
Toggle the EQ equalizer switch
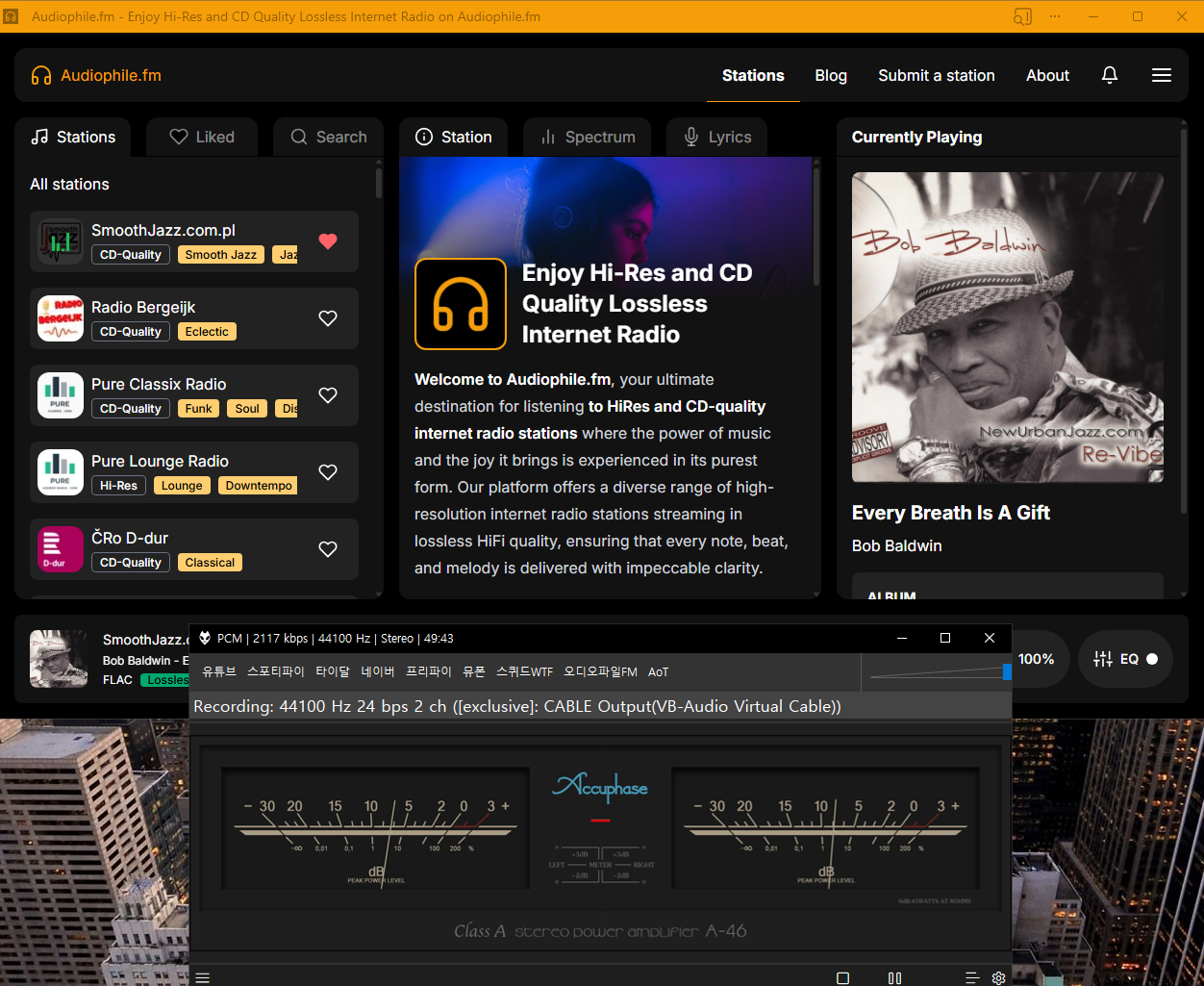tap(1152, 659)
